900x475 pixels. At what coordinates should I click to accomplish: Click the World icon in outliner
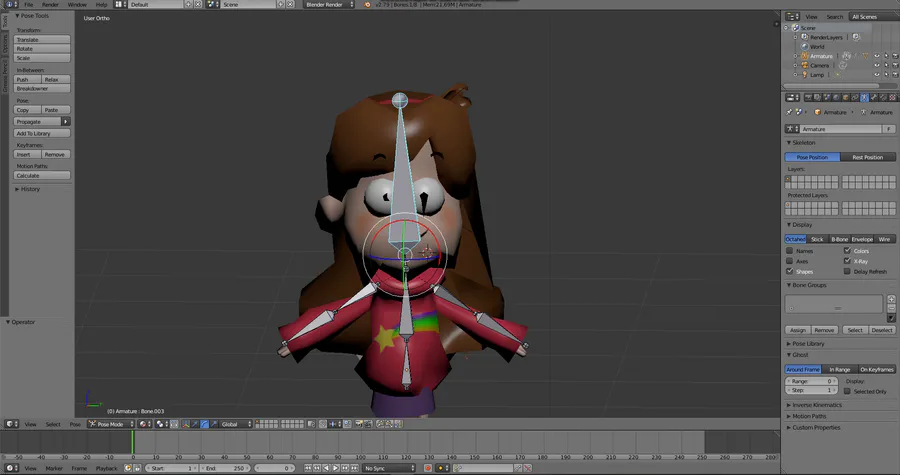tap(805, 46)
